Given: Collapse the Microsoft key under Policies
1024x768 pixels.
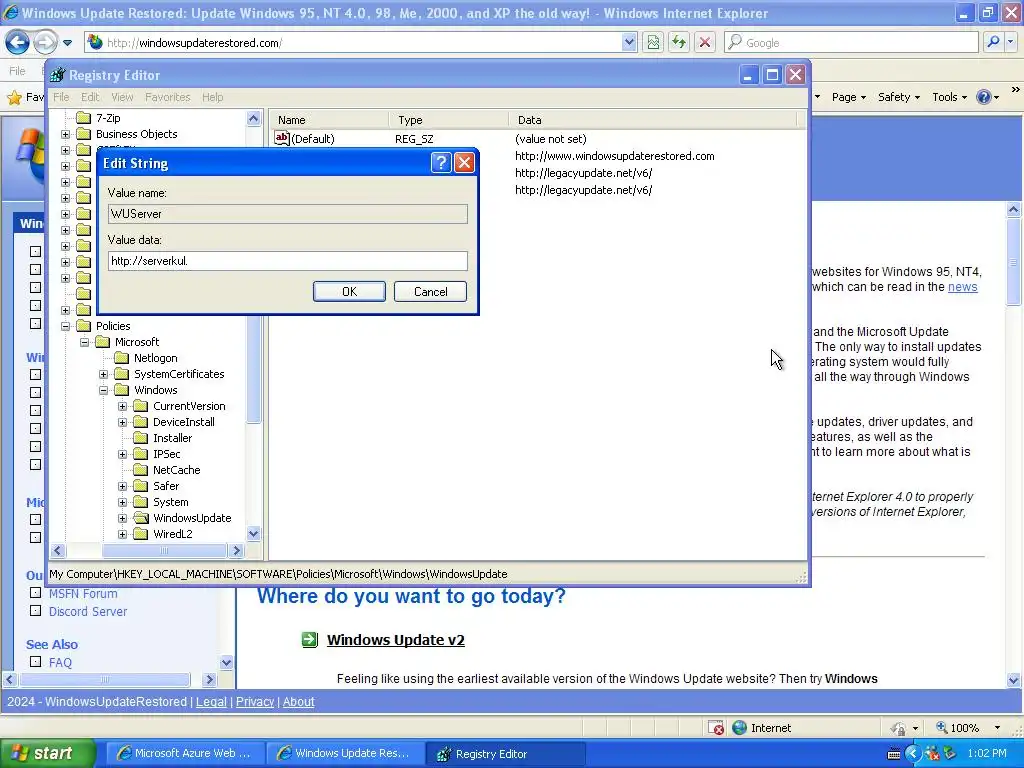Looking at the screenshot, I should (84, 342).
